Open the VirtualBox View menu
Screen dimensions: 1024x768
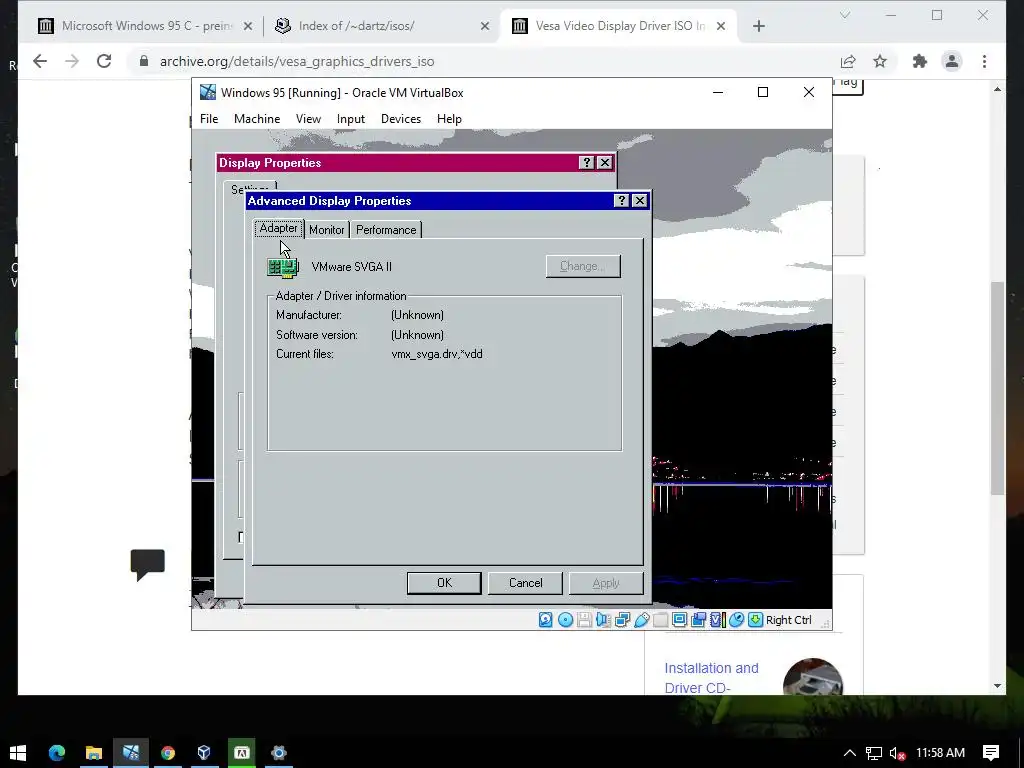308,119
